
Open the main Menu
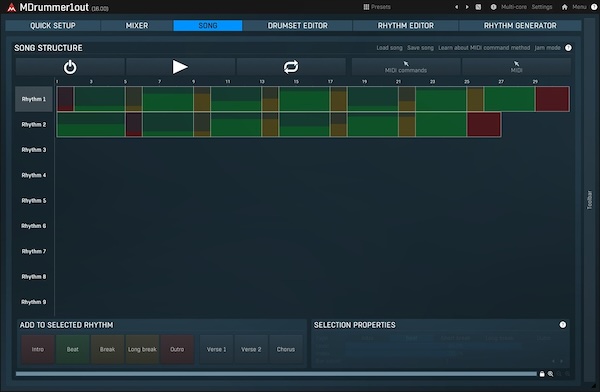point(579,7)
